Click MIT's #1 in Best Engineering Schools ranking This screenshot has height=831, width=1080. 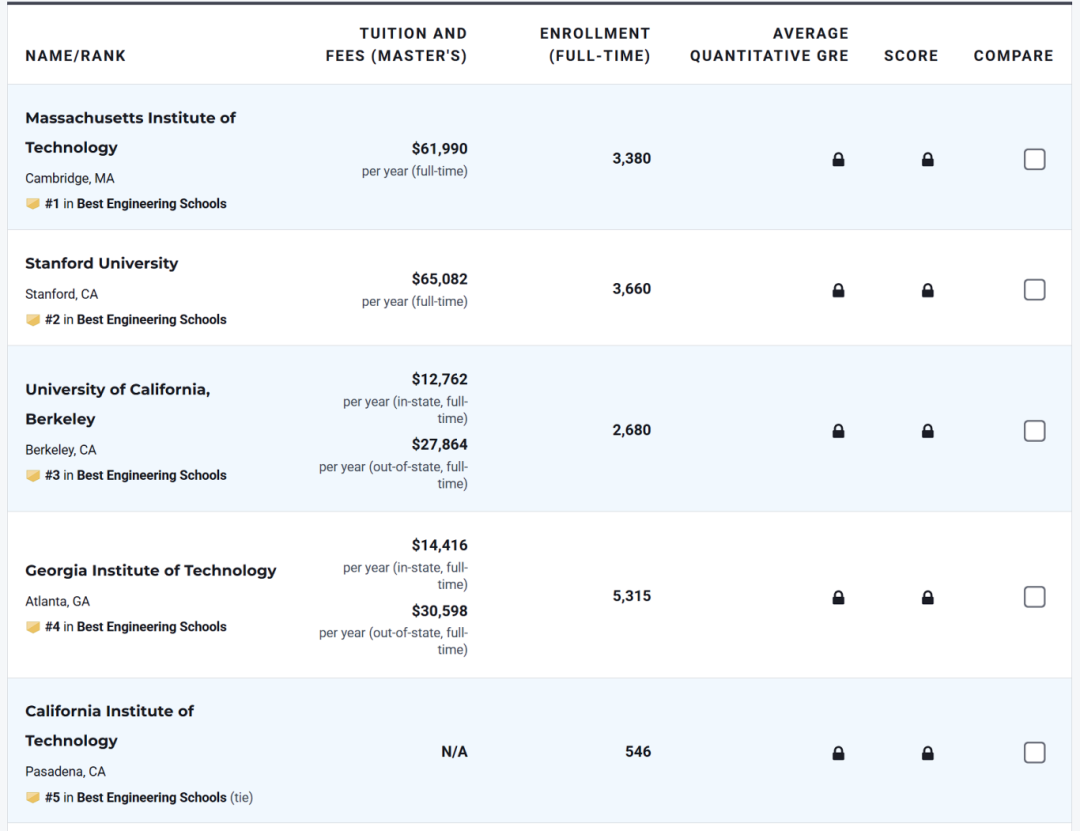pyautogui.click(x=136, y=203)
